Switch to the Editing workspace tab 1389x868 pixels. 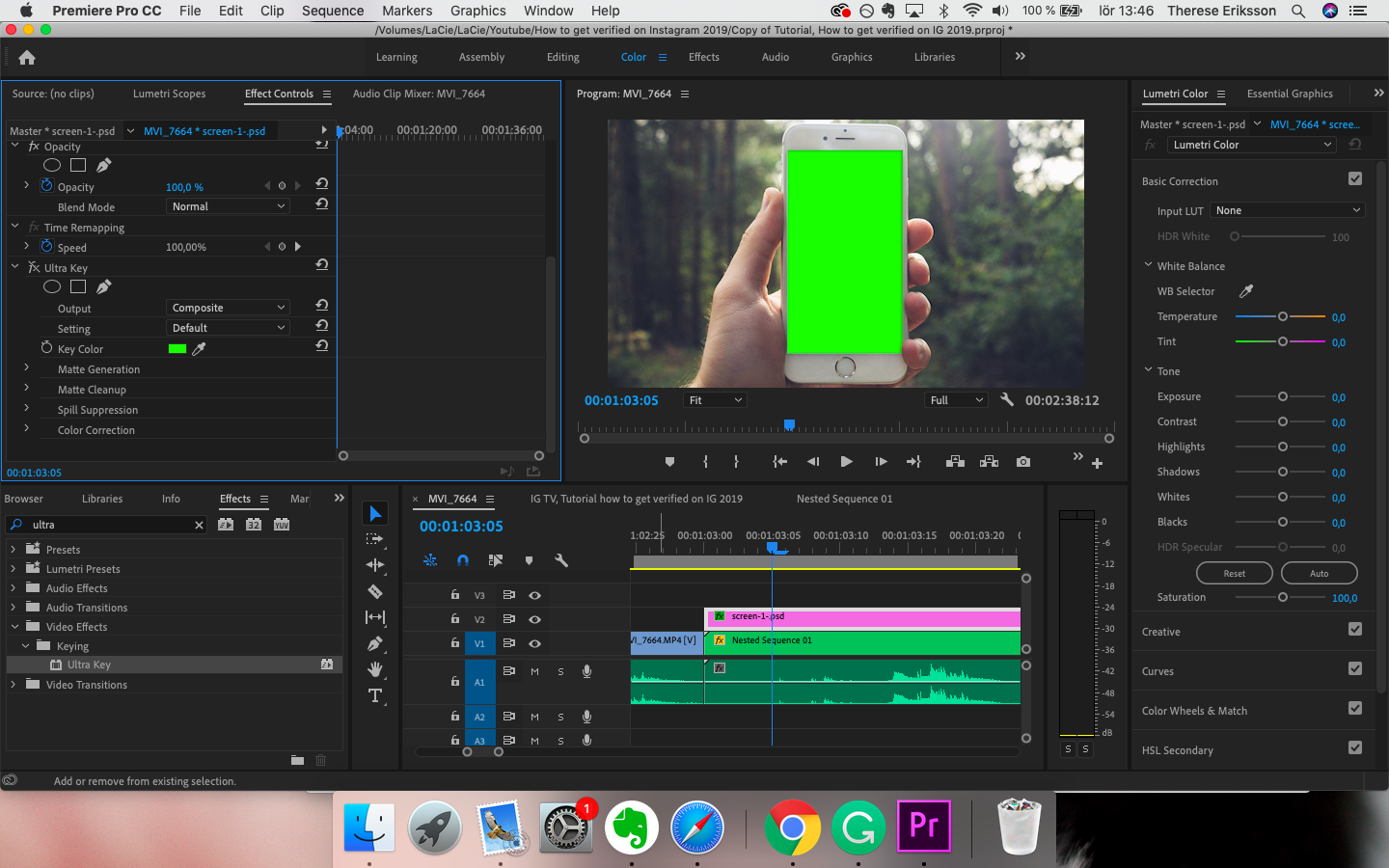562,57
